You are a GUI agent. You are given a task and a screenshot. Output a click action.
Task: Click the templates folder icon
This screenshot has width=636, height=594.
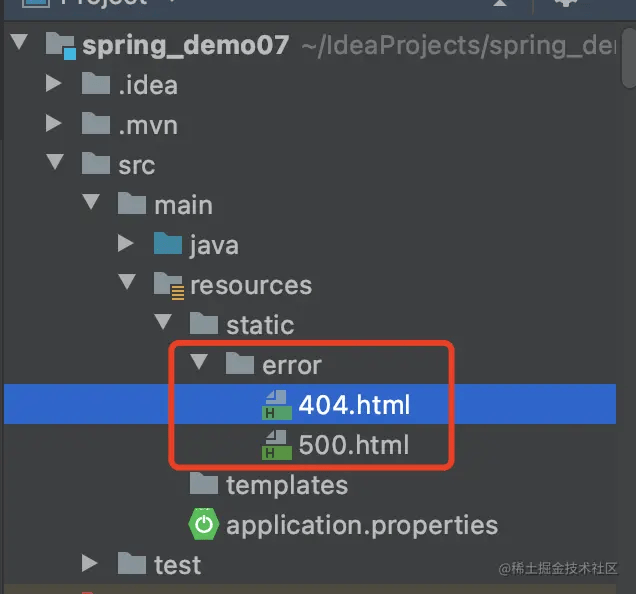click(203, 485)
